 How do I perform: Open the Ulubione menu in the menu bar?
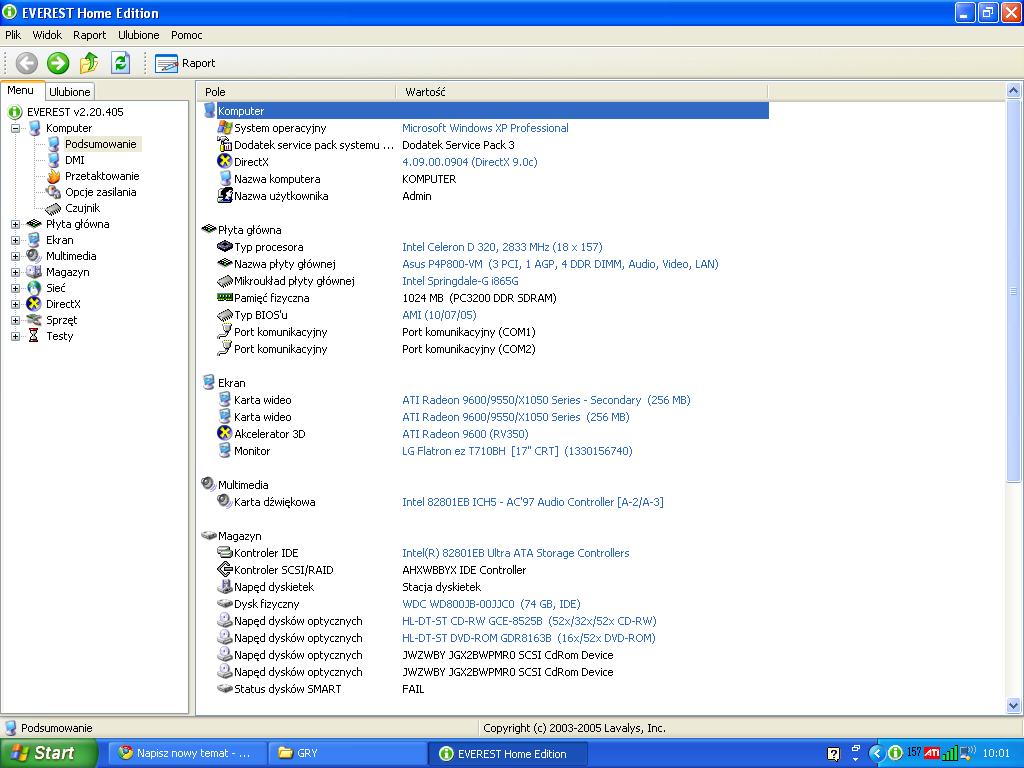pos(138,35)
